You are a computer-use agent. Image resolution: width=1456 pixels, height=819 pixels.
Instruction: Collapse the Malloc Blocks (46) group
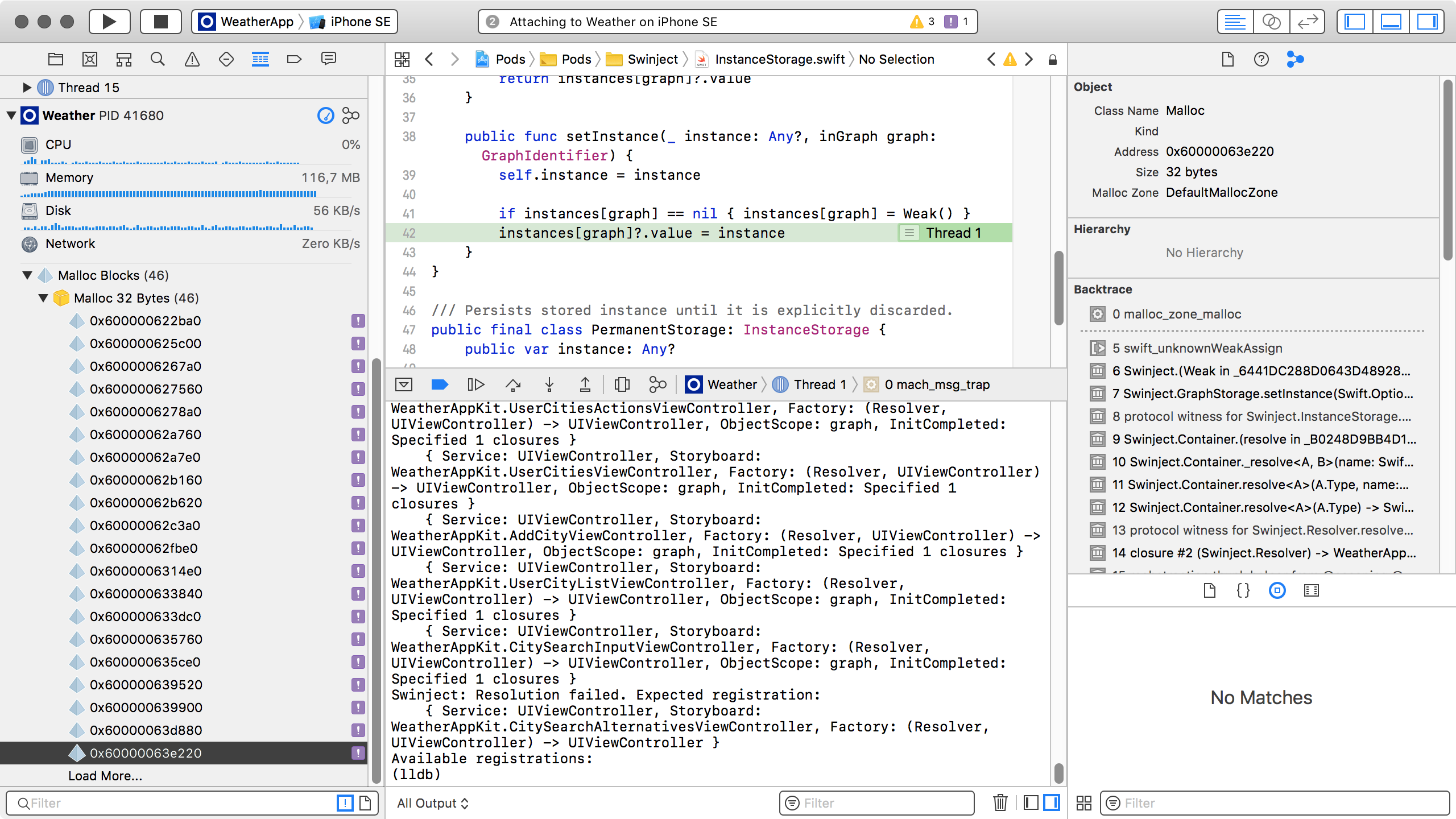click(27, 275)
